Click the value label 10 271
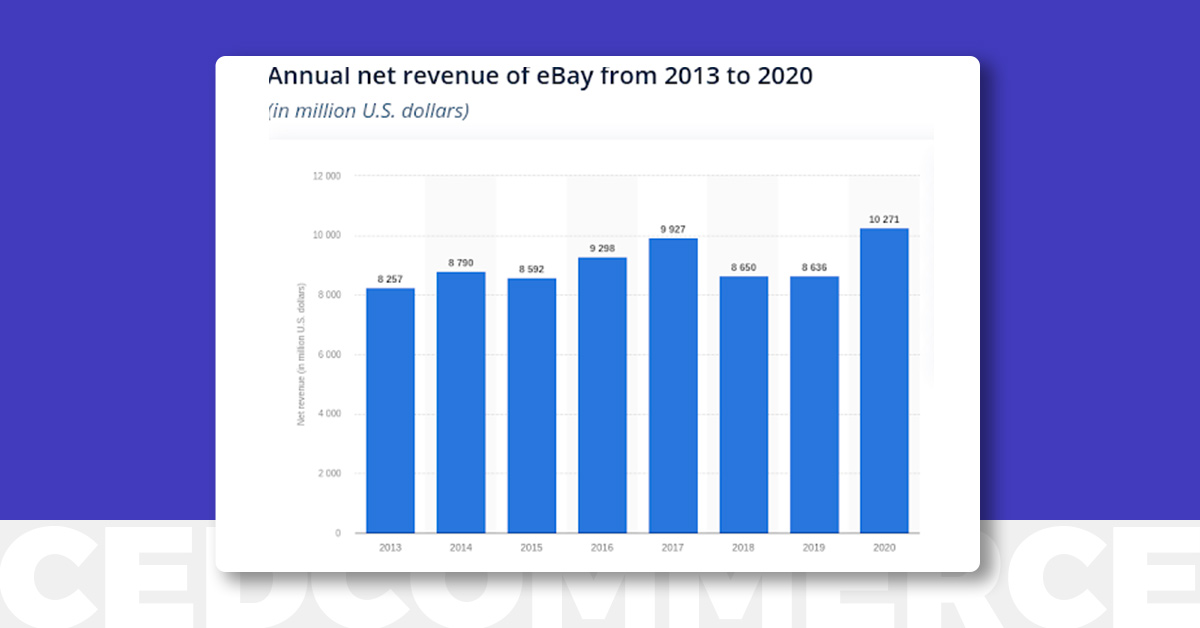 (885, 219)
